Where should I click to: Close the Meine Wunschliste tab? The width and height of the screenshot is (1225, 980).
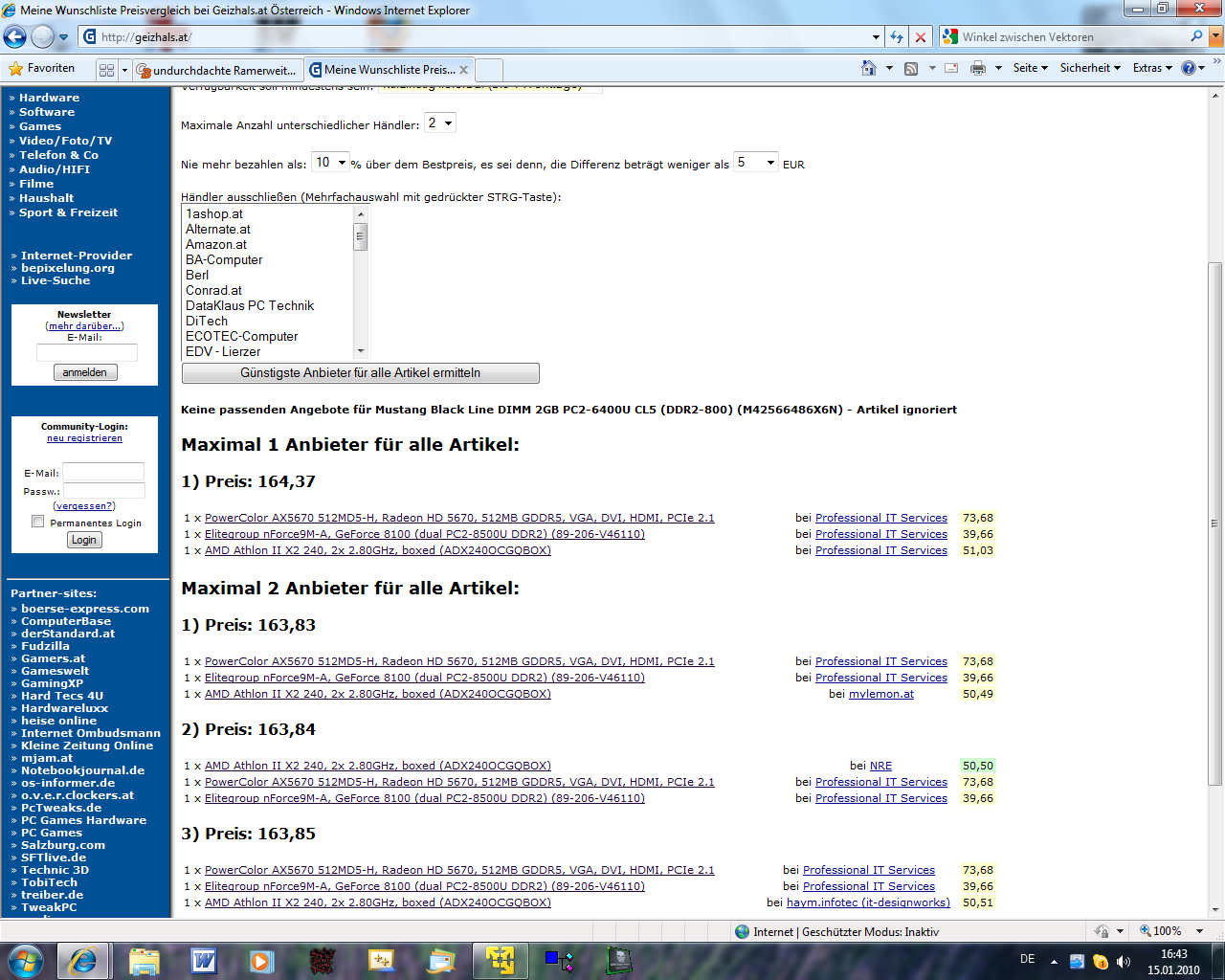pos(463,70)
